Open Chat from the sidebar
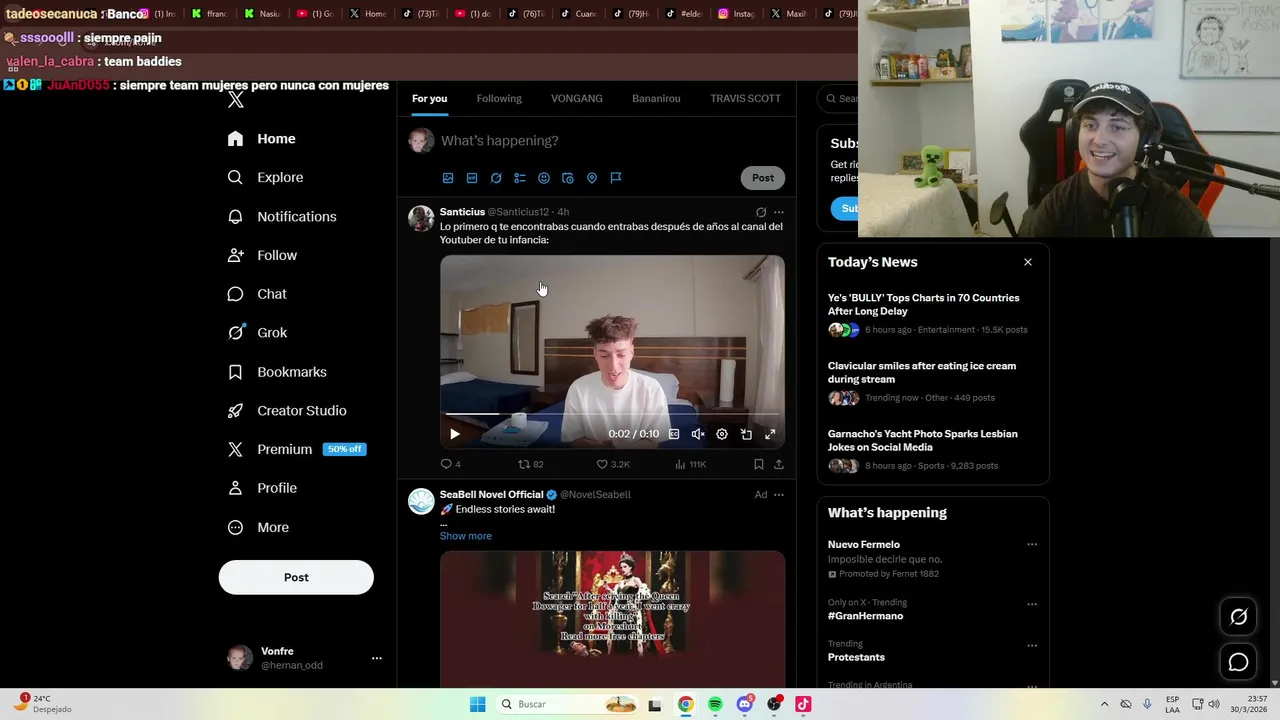This screenshot has width=1280, height=720. click(x=258, y=294)
